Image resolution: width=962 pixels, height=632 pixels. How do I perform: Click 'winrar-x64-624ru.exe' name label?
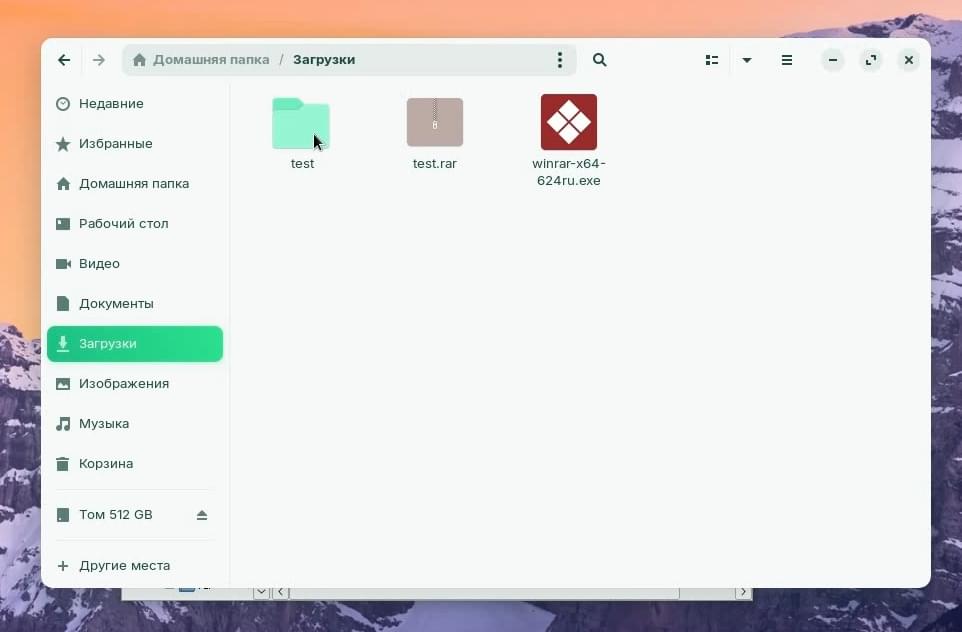point(569,172)
